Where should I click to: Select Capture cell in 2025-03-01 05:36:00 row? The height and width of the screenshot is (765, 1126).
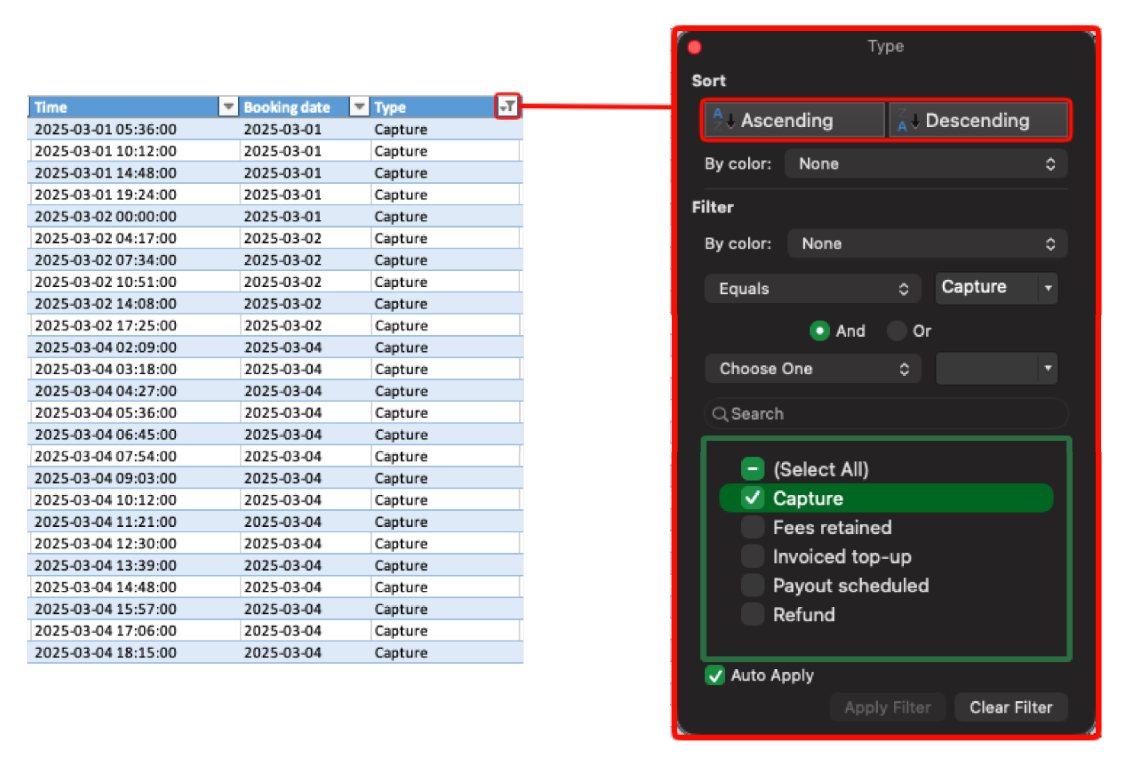[x=446, y=129]
